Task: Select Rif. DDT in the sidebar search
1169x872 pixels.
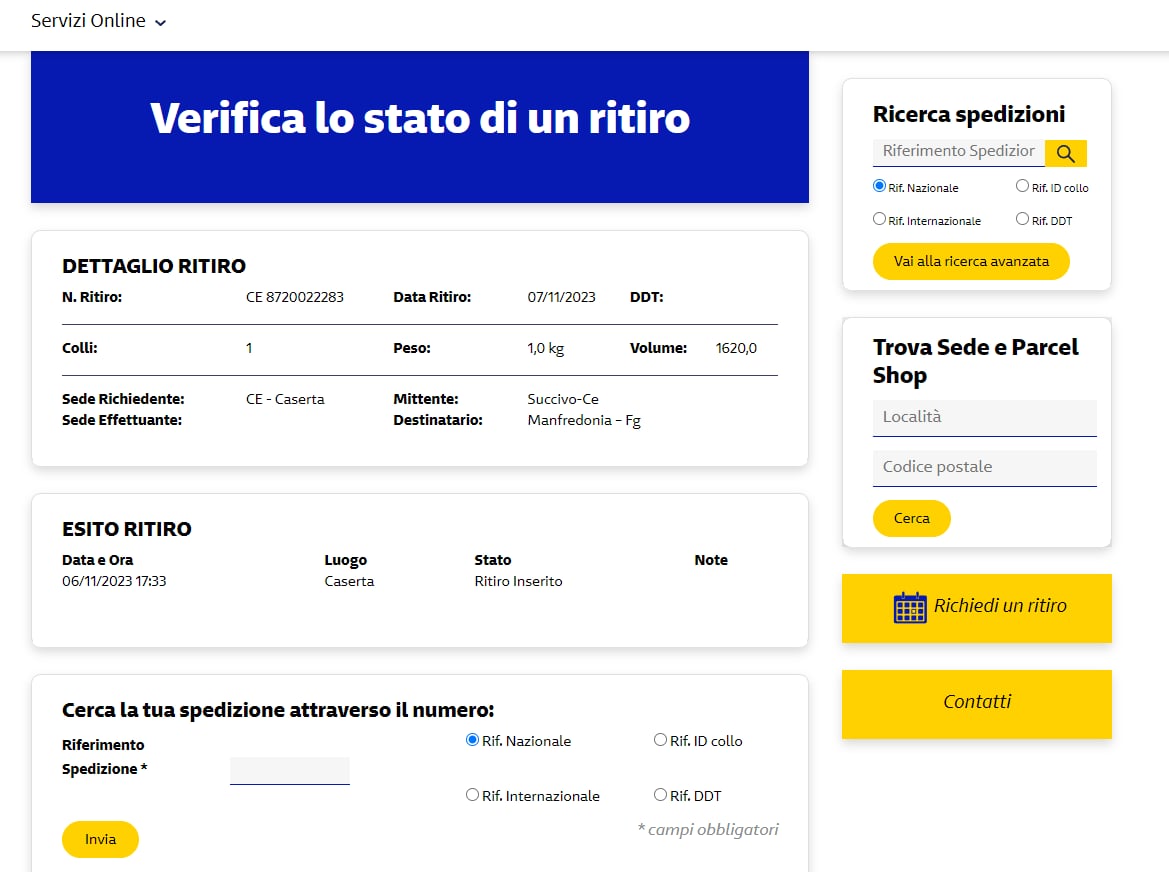Action: pyautogui.click(x=1022, y=218)
